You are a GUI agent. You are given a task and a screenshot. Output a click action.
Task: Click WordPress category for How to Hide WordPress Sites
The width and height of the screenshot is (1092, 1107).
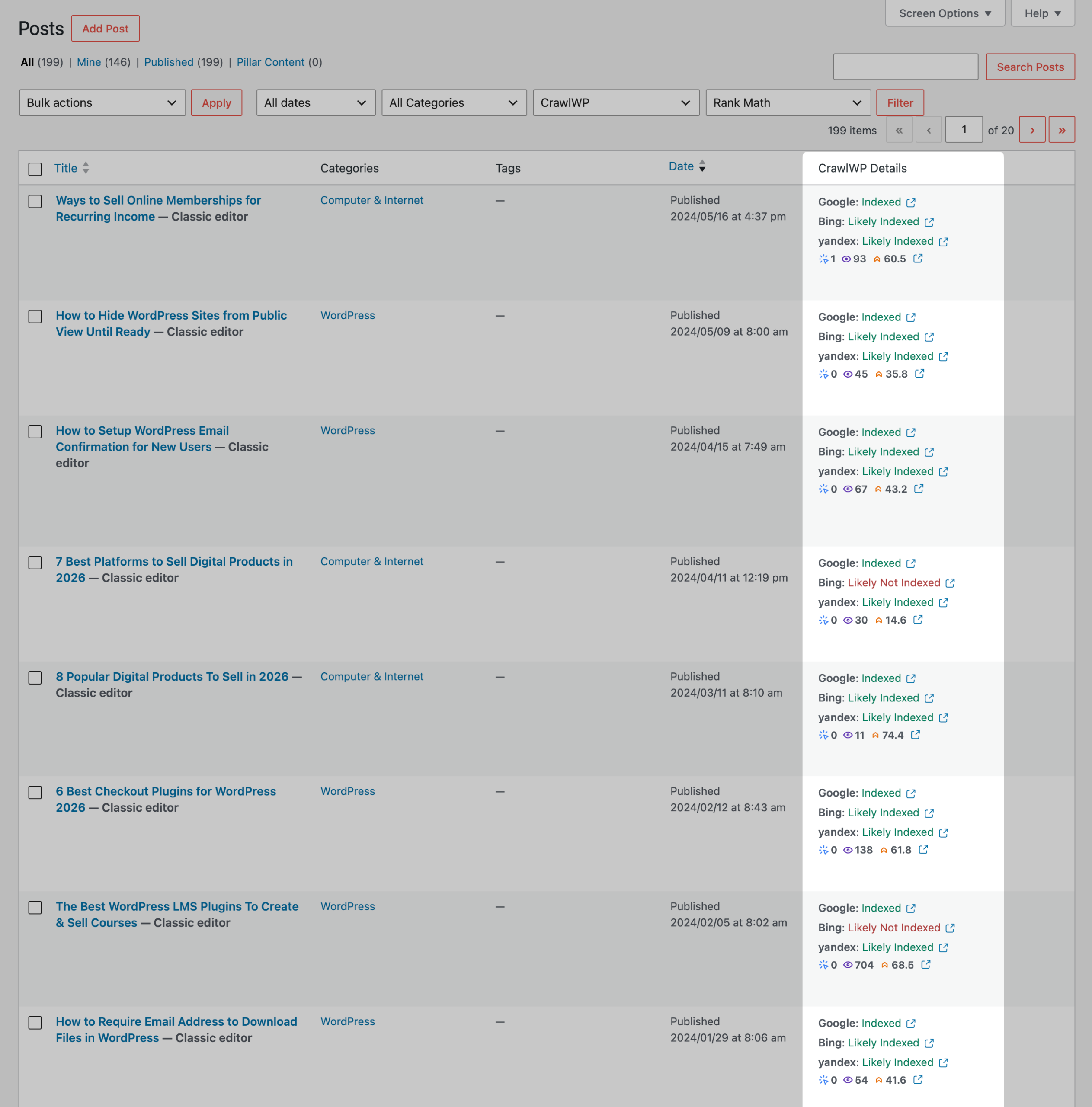pyautogui.click(x=348, y=315)
